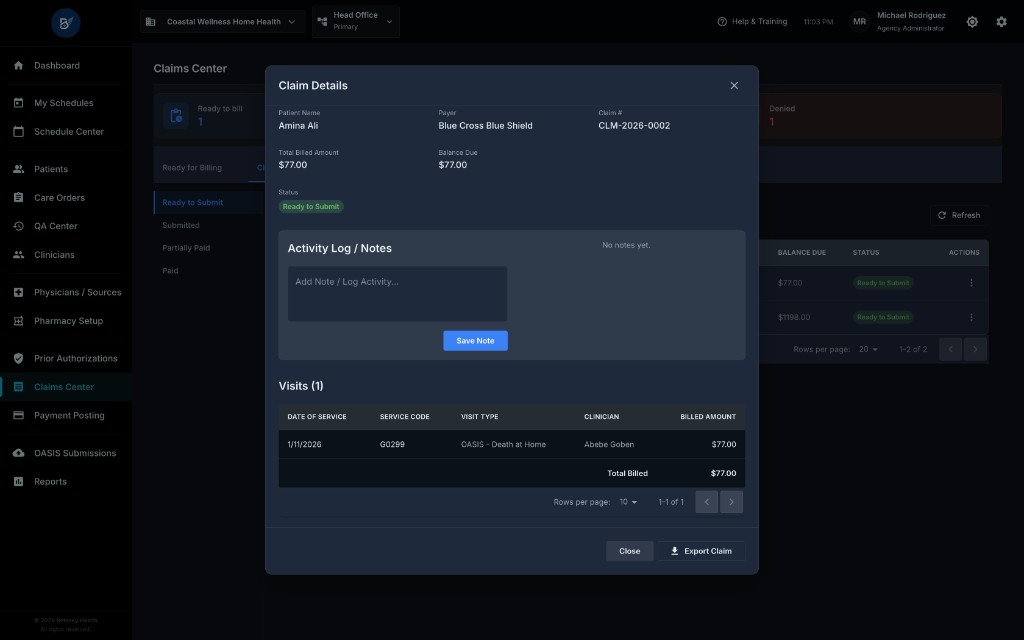Click patient name Amina Ali

(x=298, y=125)
